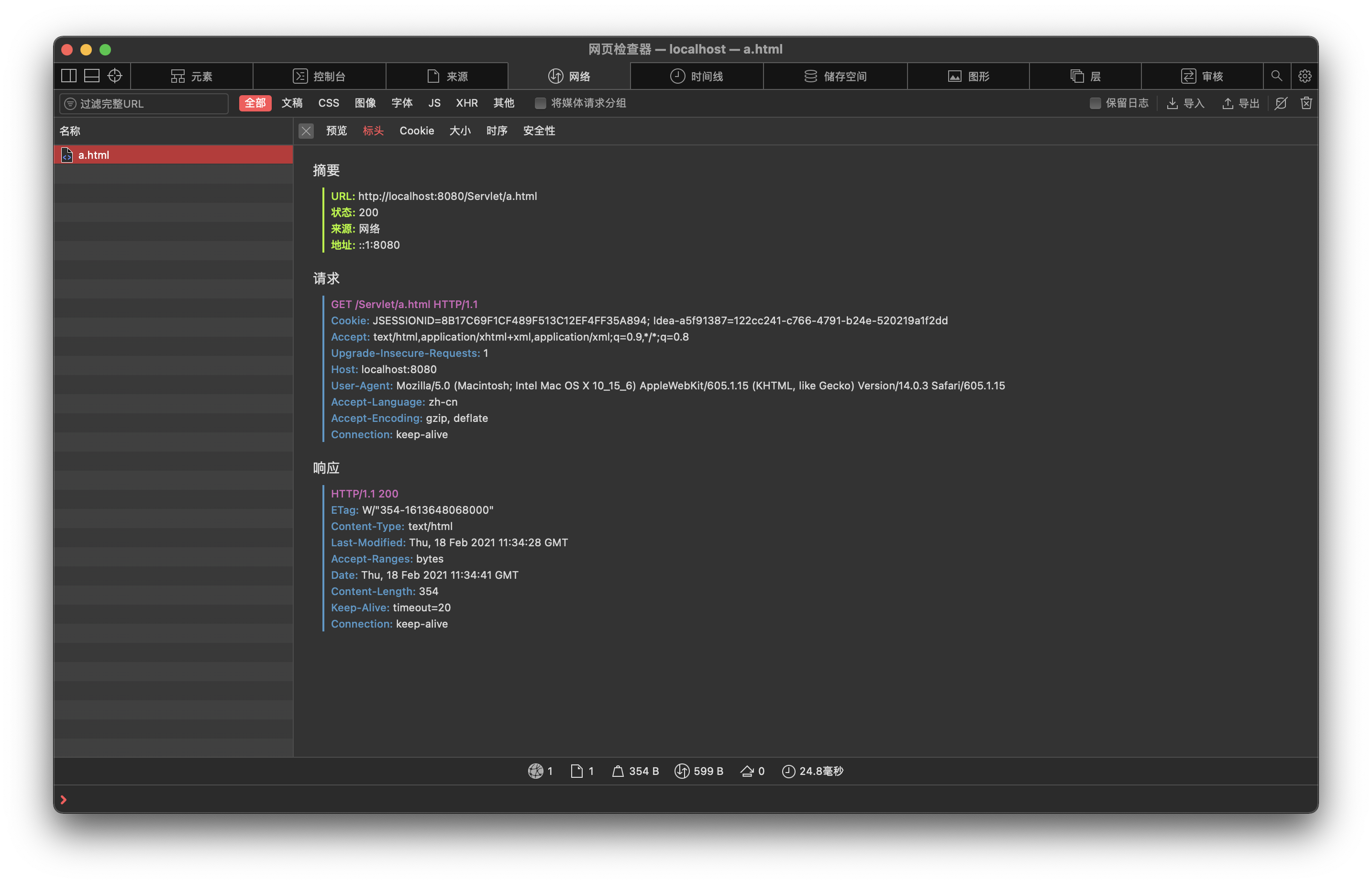Close the request detail pane
Image resolution: width=1372 pixels, height=884 pixels.
306,131
